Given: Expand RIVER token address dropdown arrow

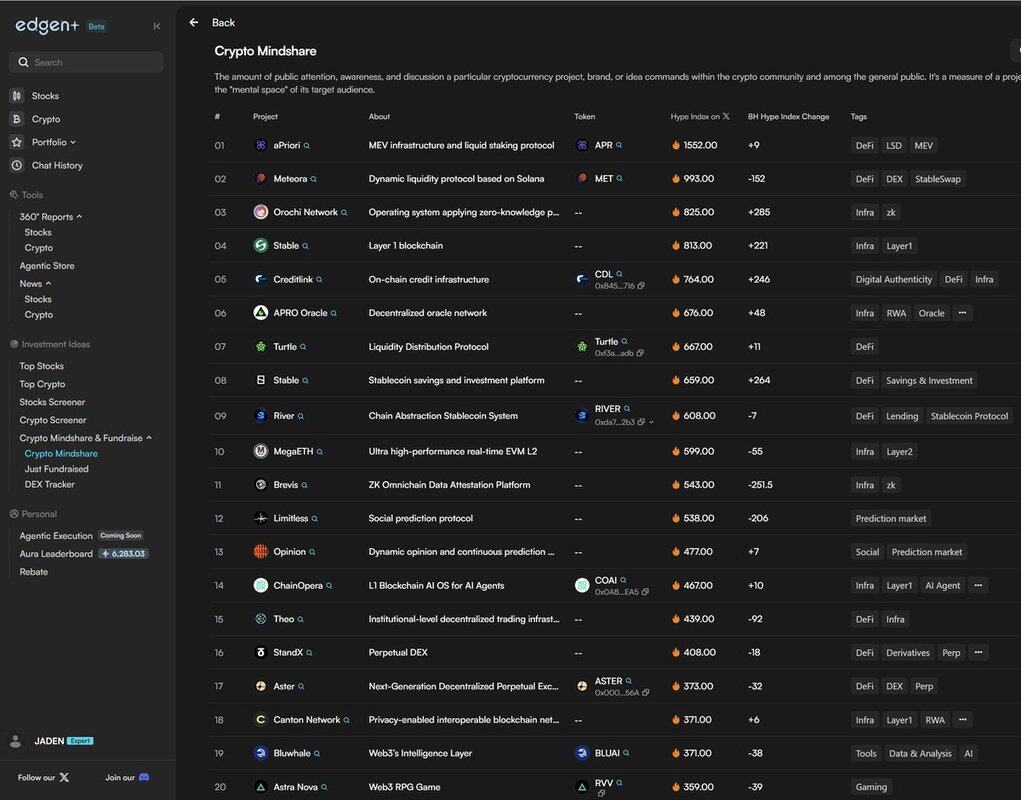Looking at the screenshot, I should coord(651,422).
